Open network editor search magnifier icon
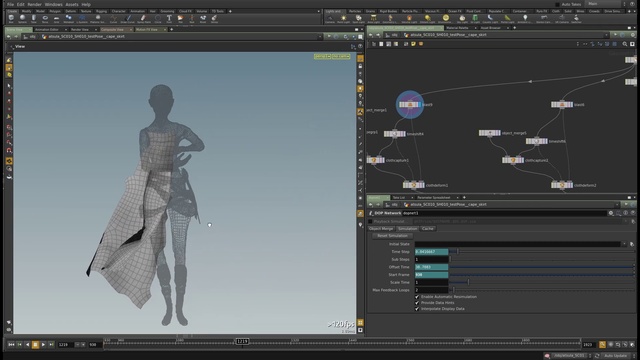The image size is (640, 360). (x=624, y=44)
